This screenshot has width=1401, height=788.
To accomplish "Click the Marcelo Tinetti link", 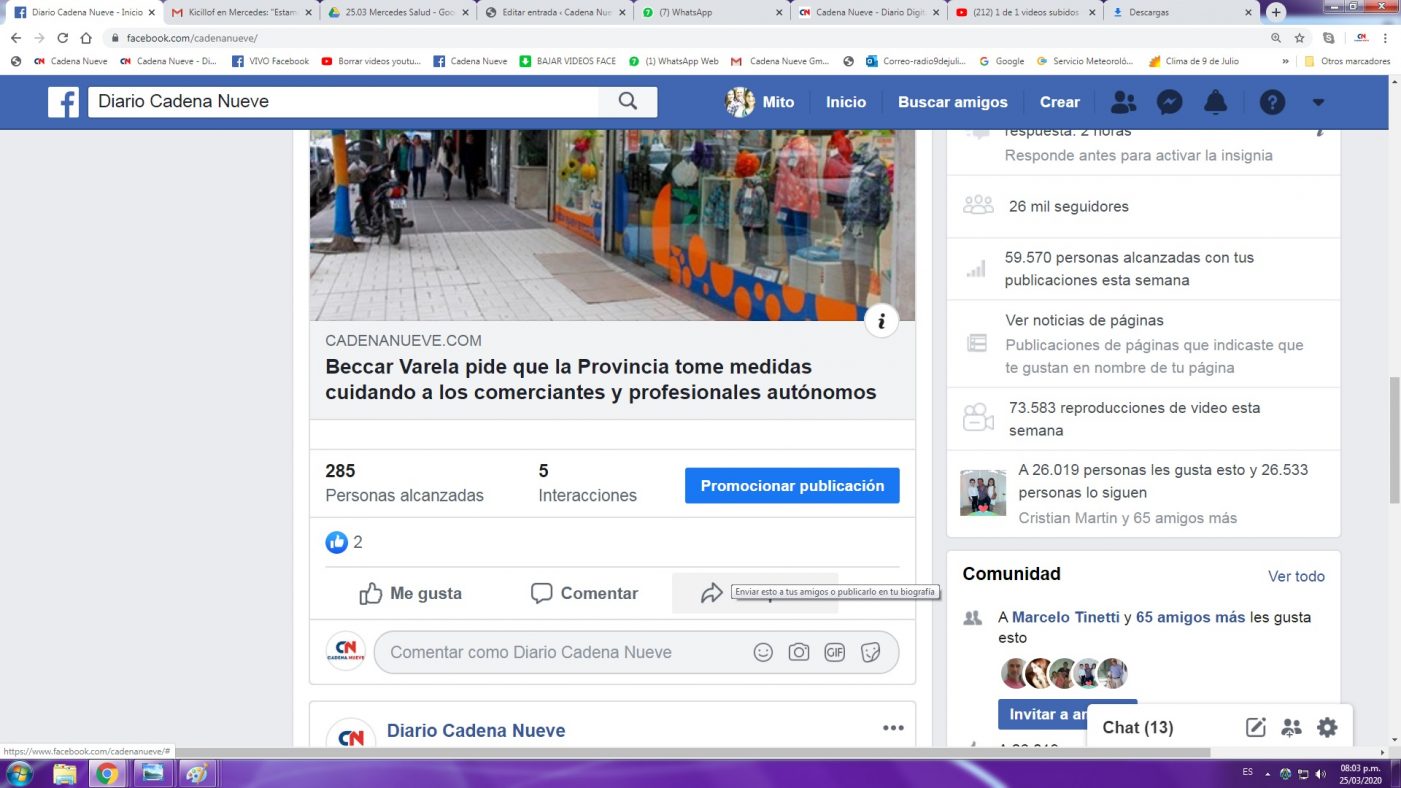I will coord(1065,617).
